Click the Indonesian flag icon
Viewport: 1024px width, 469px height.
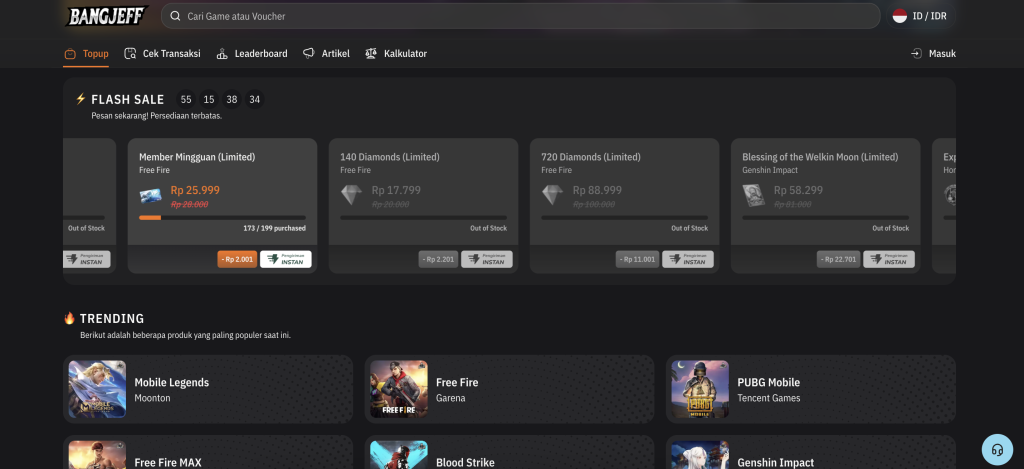click(x=900, y=16)
